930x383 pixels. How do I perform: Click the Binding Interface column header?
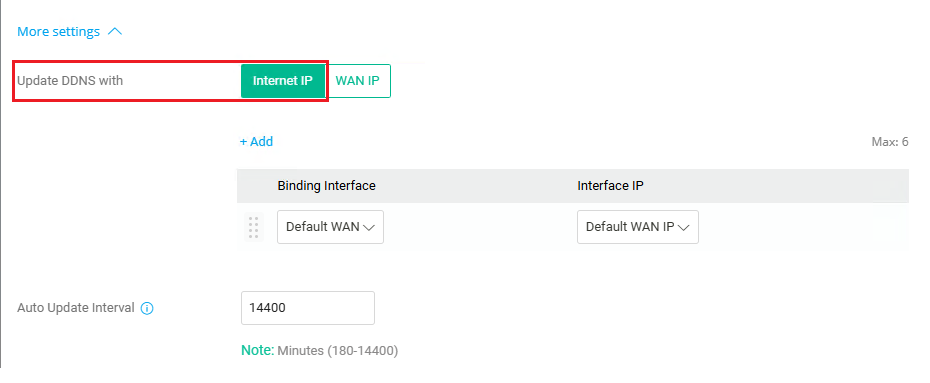(326, 186)
